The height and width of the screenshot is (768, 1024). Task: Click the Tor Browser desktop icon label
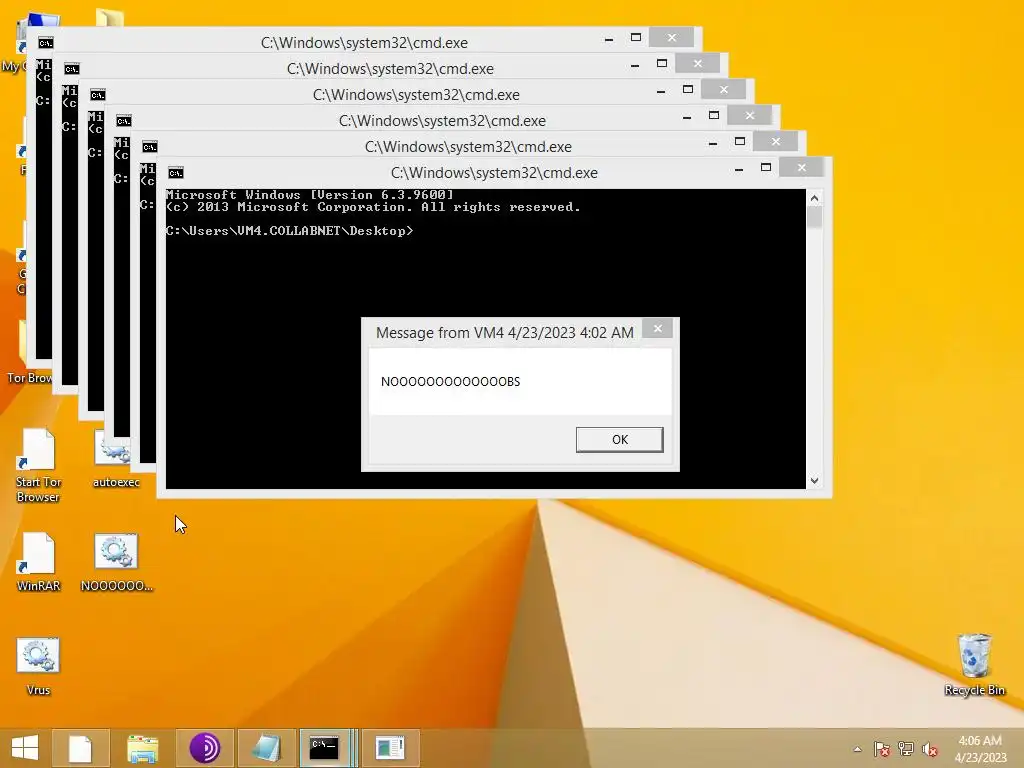(x=29, y=377)
